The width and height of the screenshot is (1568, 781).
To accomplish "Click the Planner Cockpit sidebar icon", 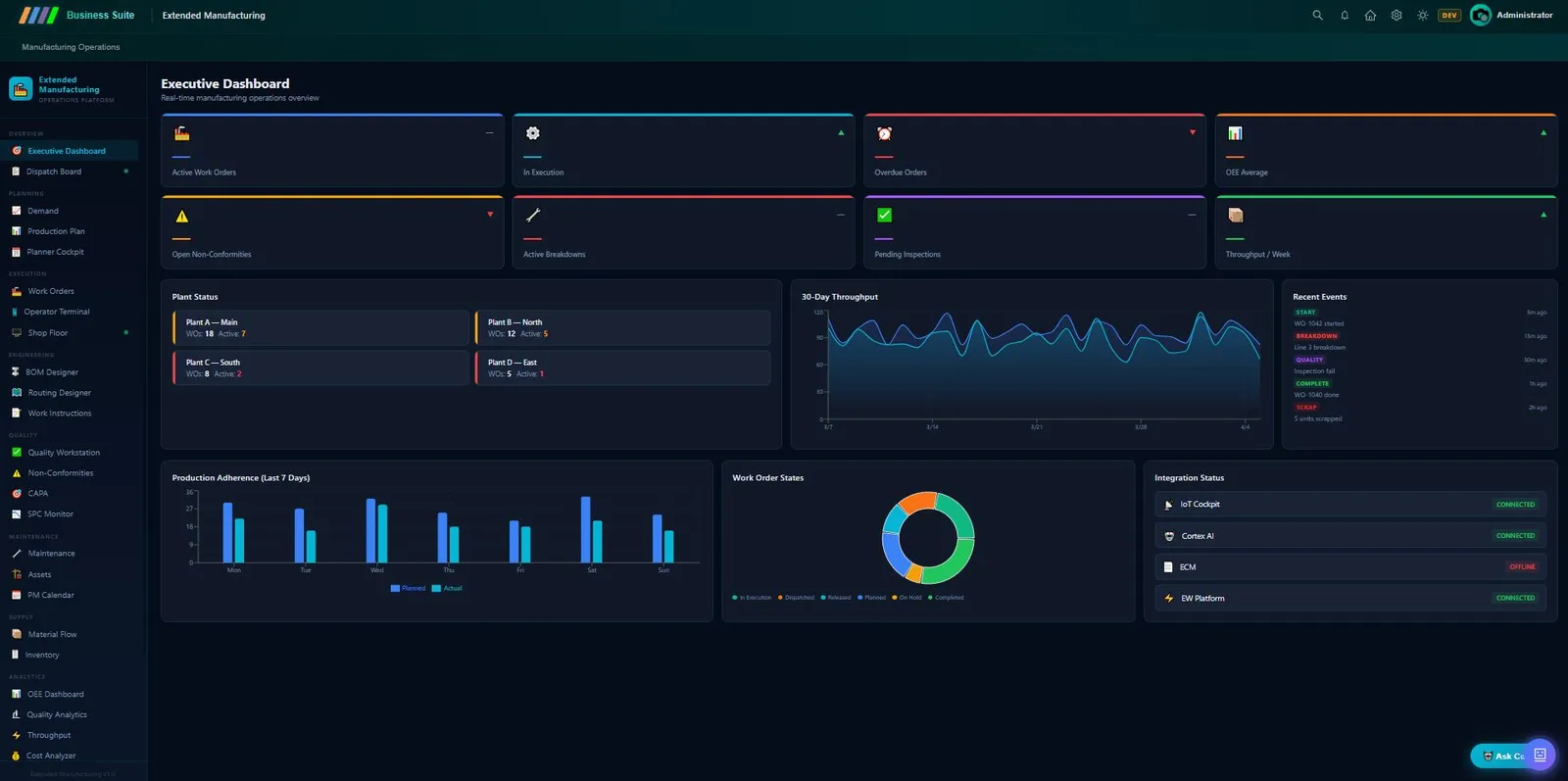I will (16, 252).
